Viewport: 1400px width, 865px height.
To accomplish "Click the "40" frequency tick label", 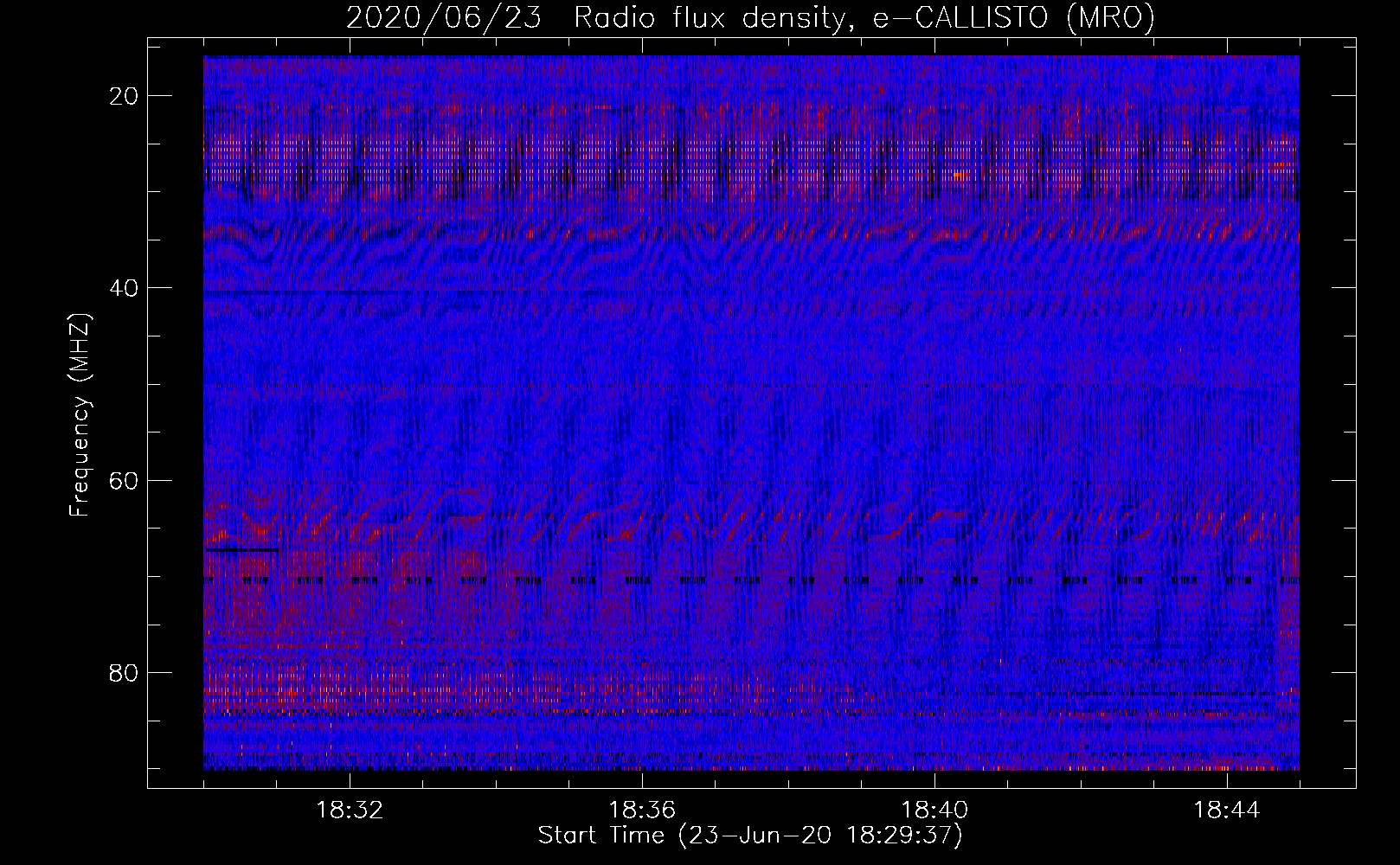I will tap(125, 288).
